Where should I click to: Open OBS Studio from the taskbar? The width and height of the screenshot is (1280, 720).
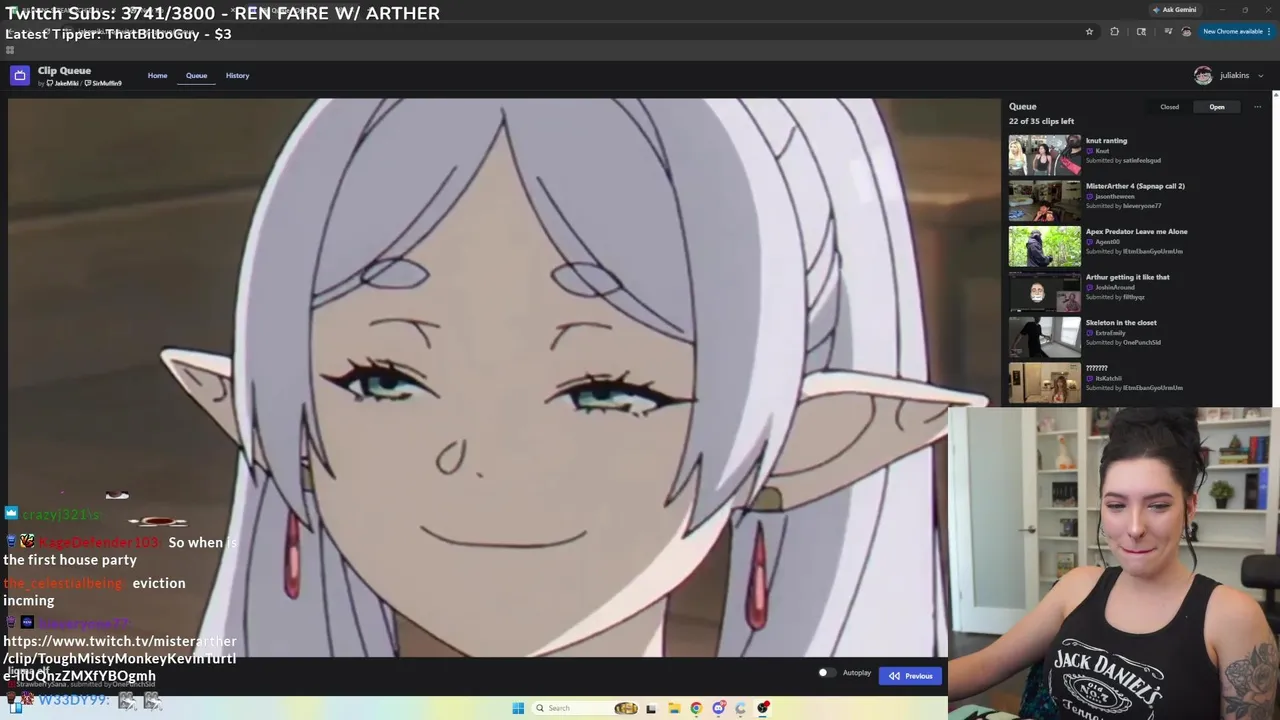(x=763, y=708)
